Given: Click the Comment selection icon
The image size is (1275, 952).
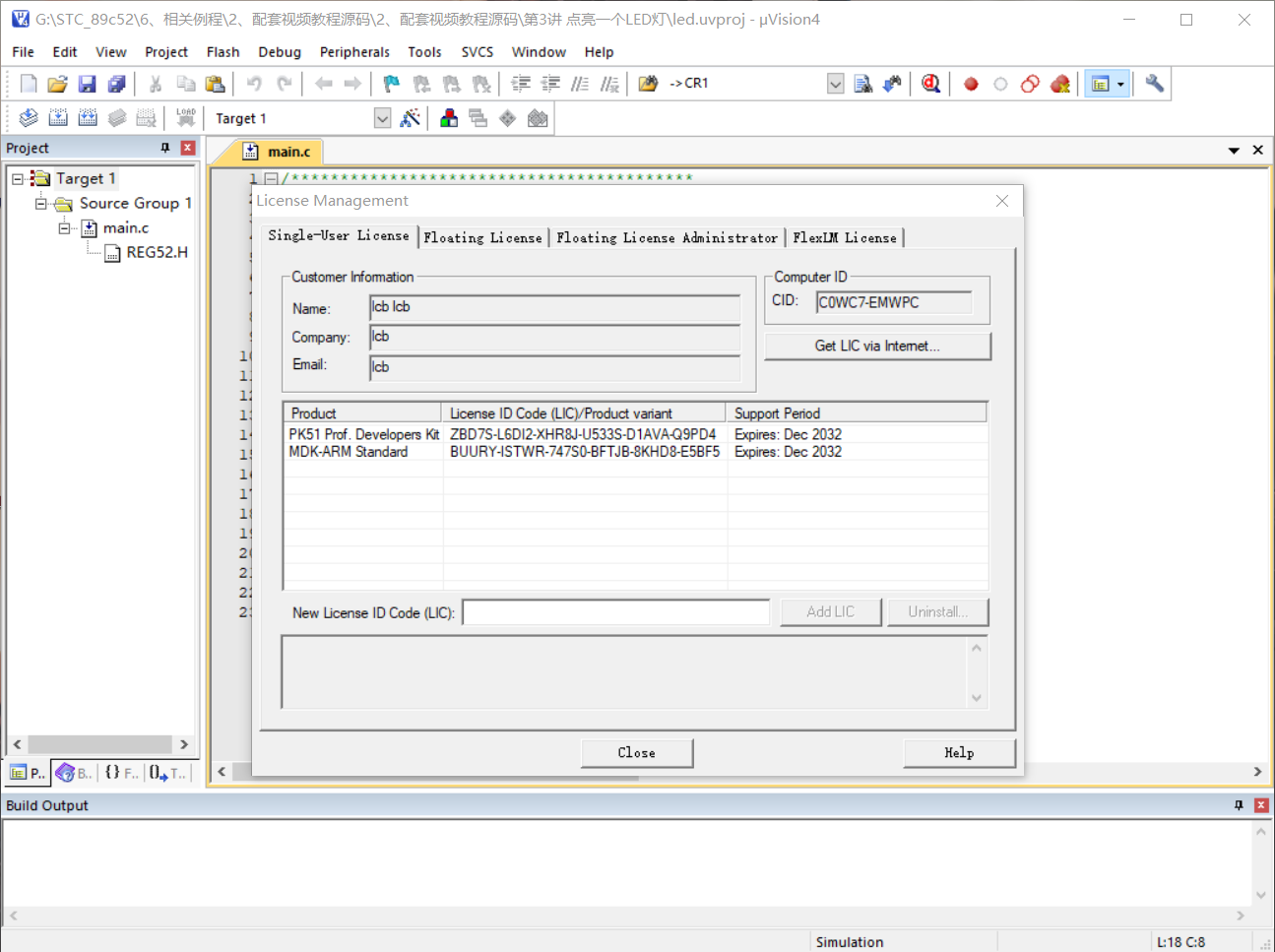Looking at the screenshot, I should point(580,84).
